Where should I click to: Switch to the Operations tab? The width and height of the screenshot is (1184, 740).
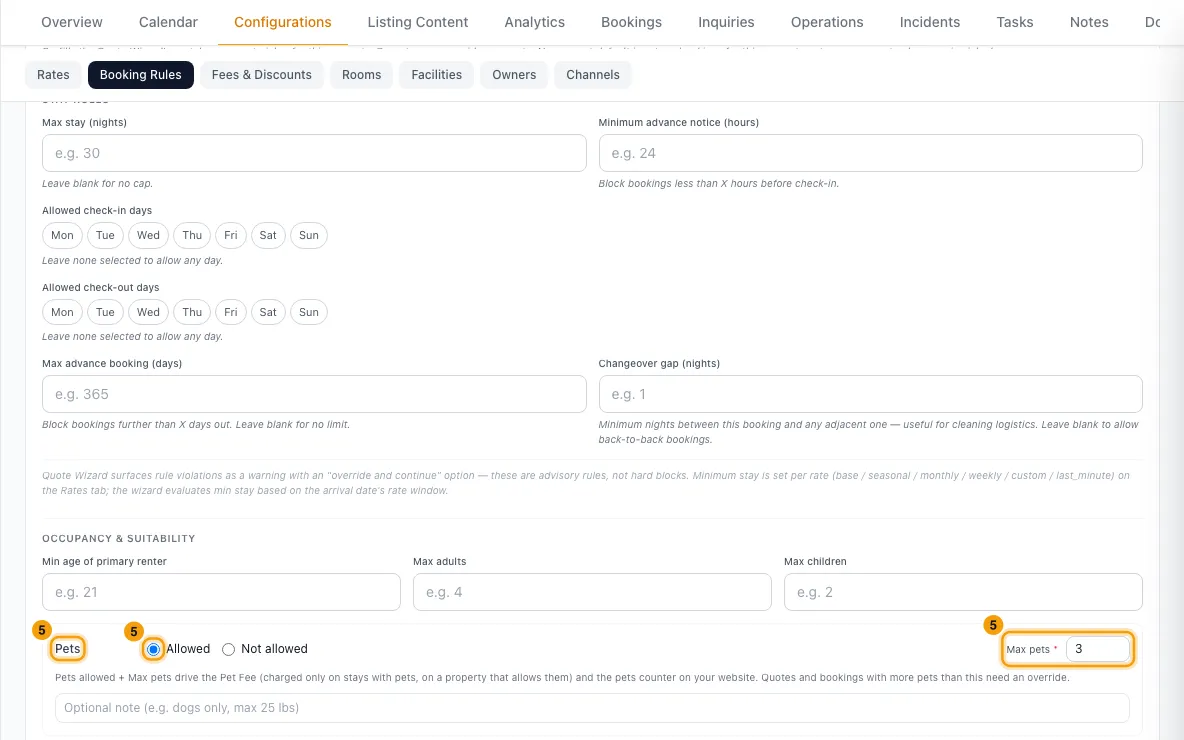(827, 23)
